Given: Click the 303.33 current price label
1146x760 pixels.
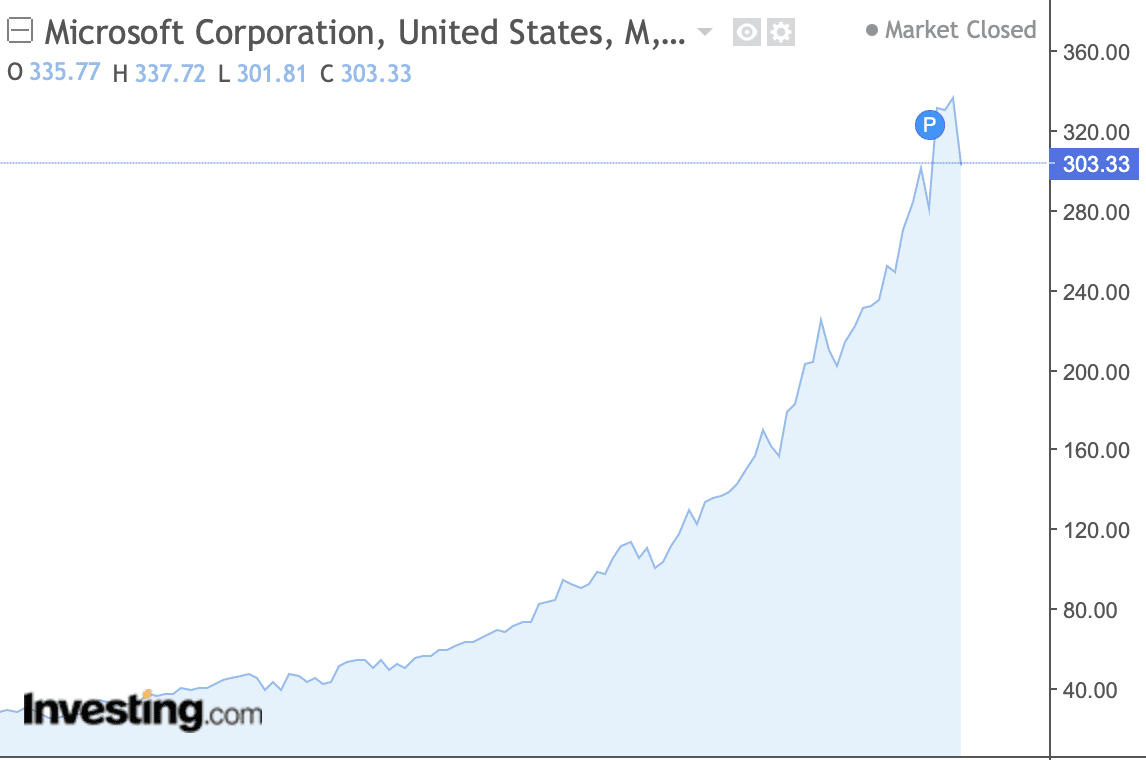Looking at the screenshot, I should pos(1094,164).
